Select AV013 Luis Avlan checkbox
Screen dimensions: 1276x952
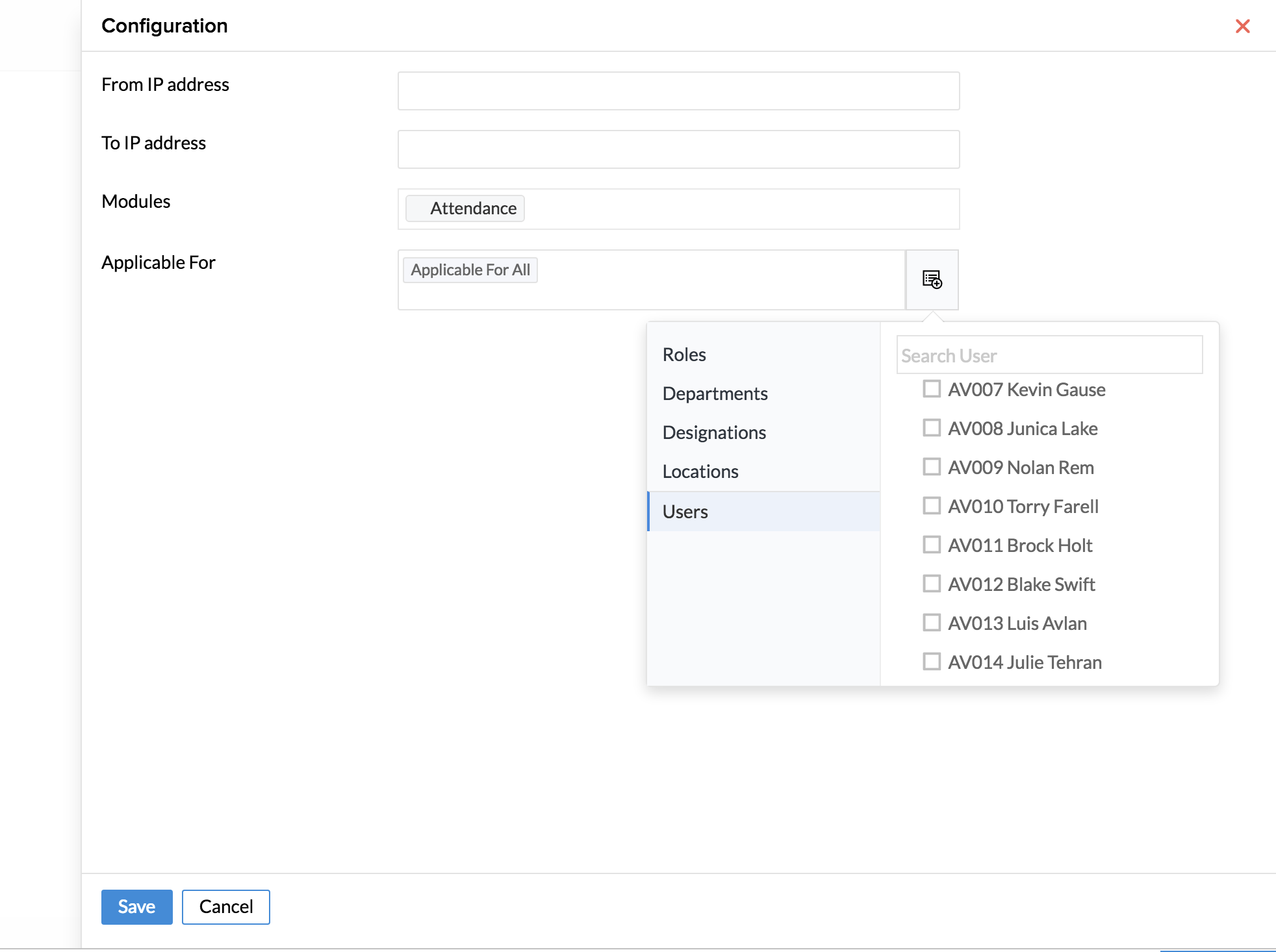tap(932, 623)
